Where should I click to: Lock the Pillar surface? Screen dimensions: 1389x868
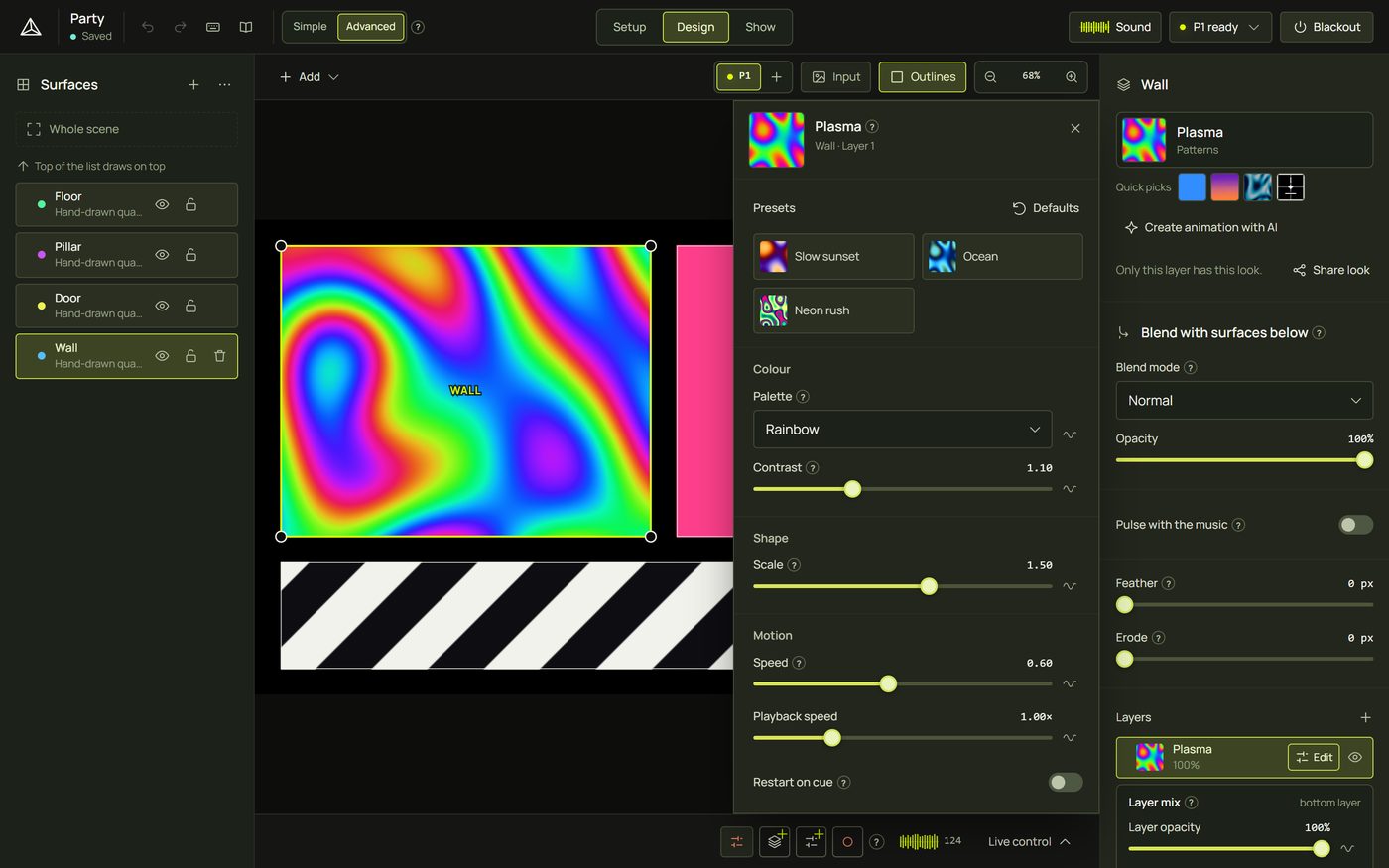(190, 255)
